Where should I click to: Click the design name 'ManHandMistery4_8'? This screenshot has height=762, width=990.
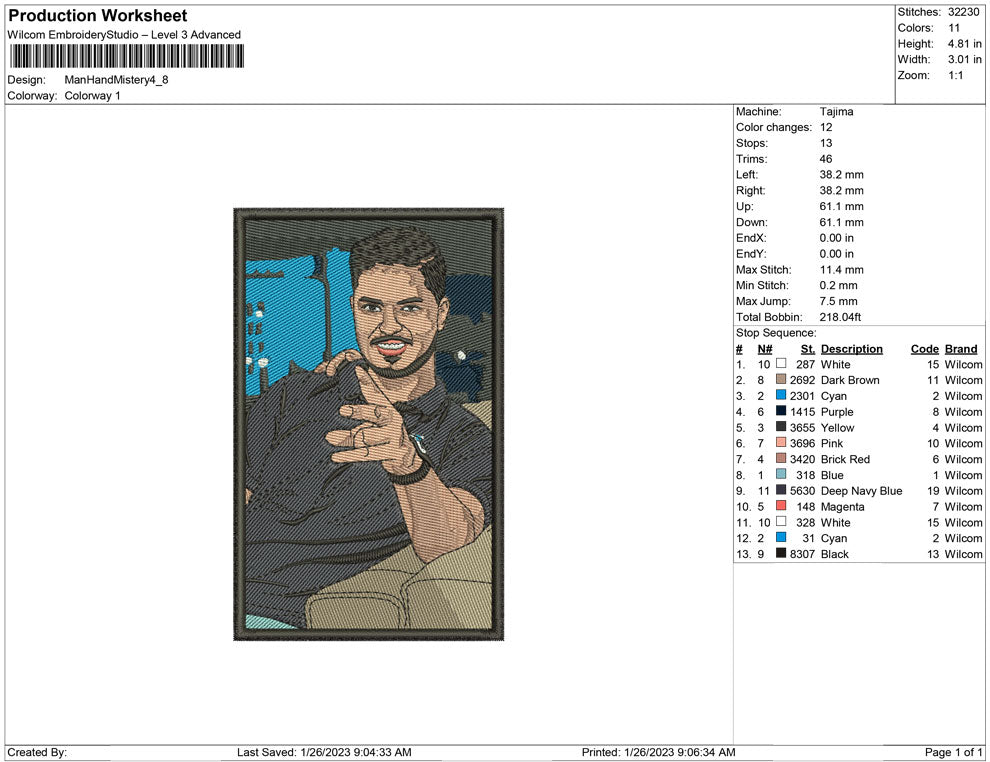tap(116, 80)
